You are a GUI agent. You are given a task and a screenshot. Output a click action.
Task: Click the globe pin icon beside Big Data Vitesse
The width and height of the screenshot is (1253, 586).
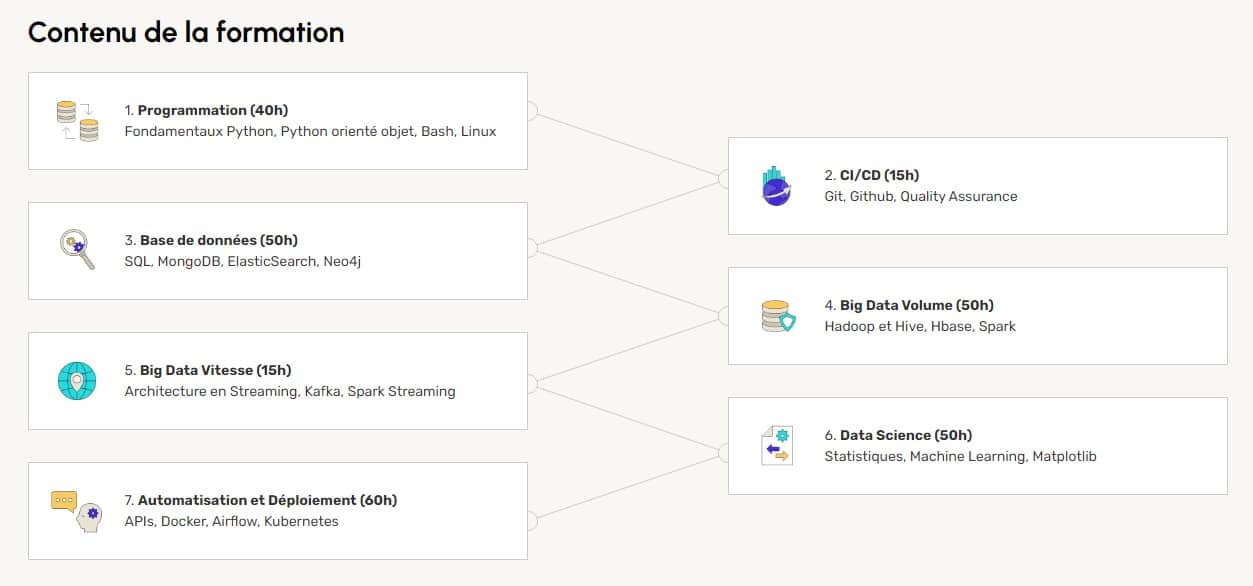point(77,381)
